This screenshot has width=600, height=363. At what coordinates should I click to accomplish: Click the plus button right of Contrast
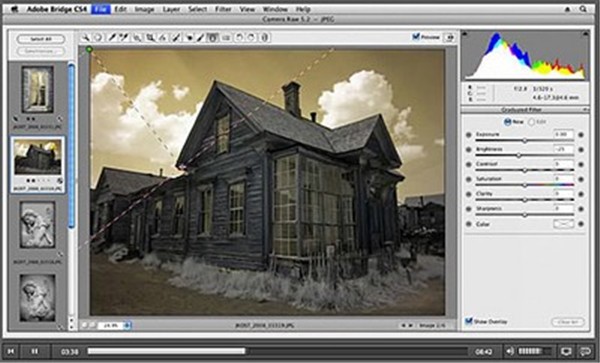(581, 164)
